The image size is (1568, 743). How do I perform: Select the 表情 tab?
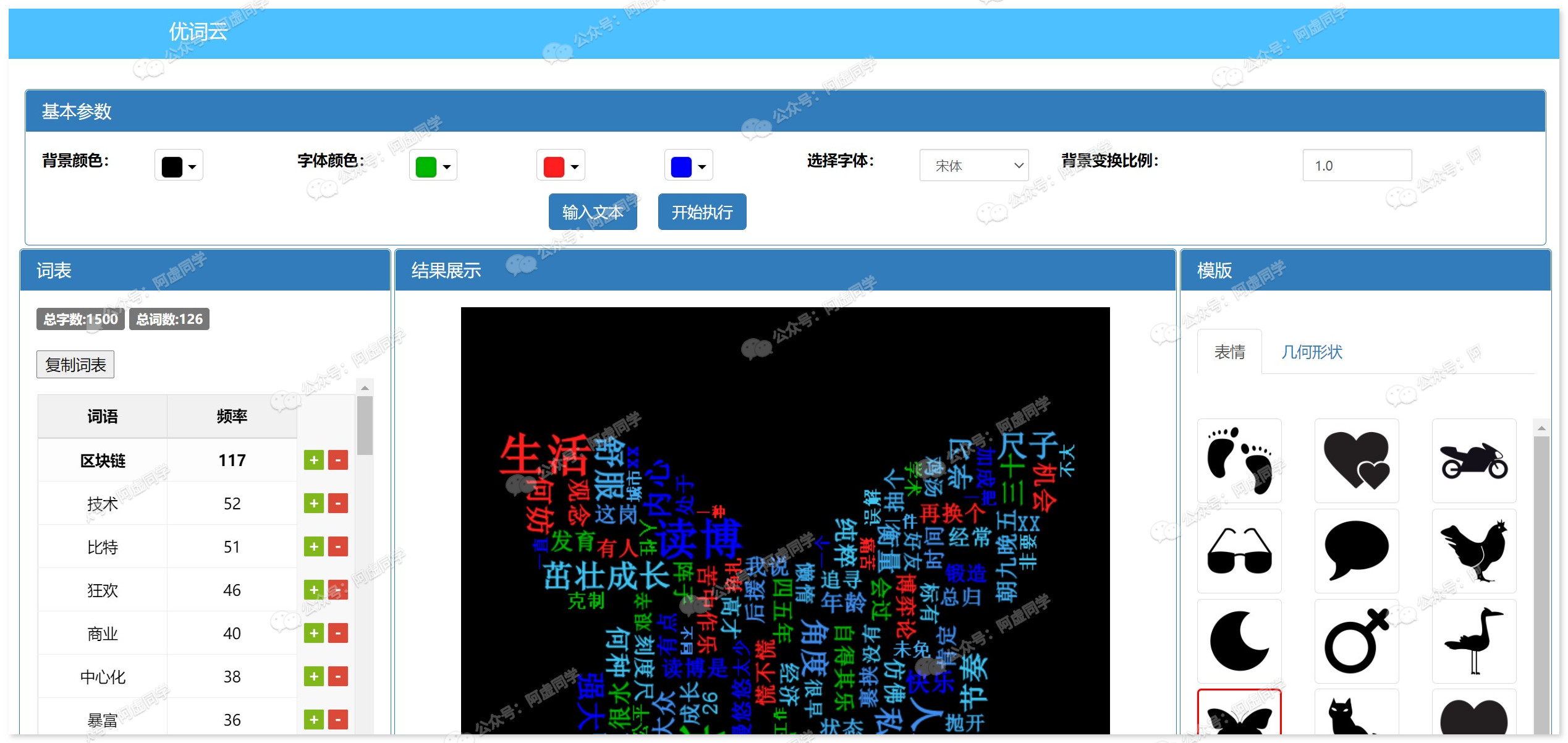click(1229, 352)
